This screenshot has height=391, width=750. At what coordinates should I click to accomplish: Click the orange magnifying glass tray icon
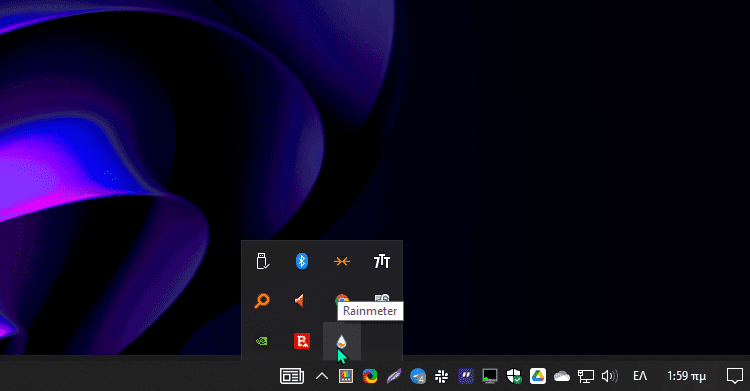(x=262, y=301)
